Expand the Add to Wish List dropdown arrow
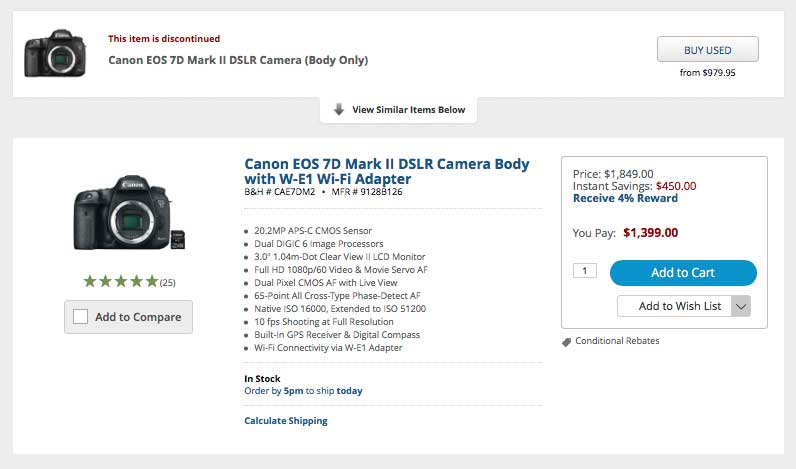The image size is (796, 469). (741, 306)
